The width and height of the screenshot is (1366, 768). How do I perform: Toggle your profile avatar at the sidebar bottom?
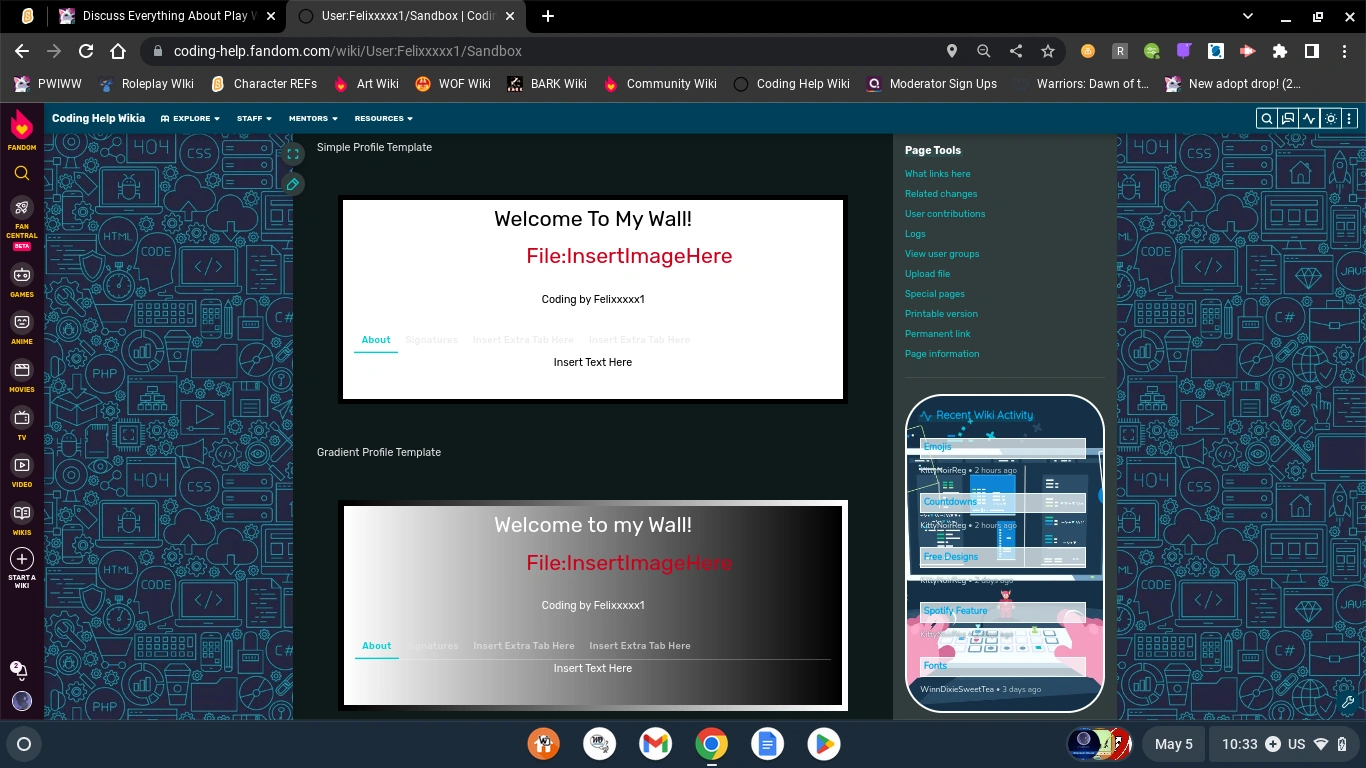pos(21,701)
